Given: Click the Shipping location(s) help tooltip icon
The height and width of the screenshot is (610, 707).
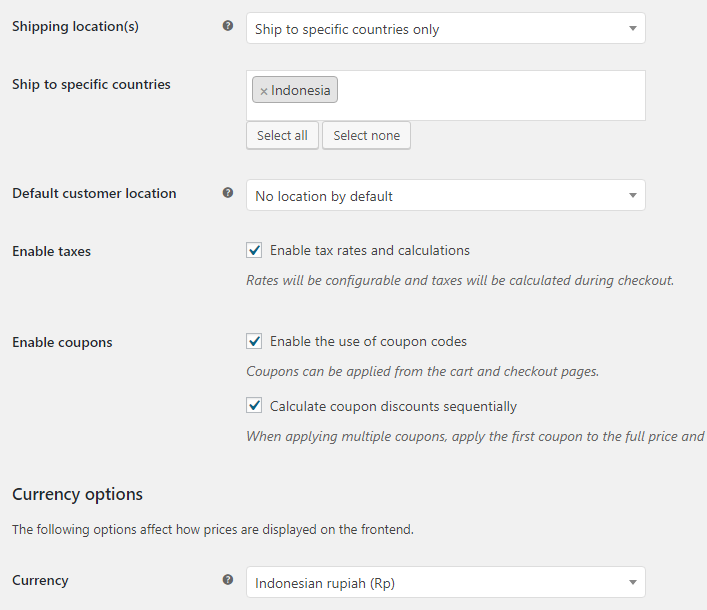Looking at the screenshot, I should click(x=228, y=26).
